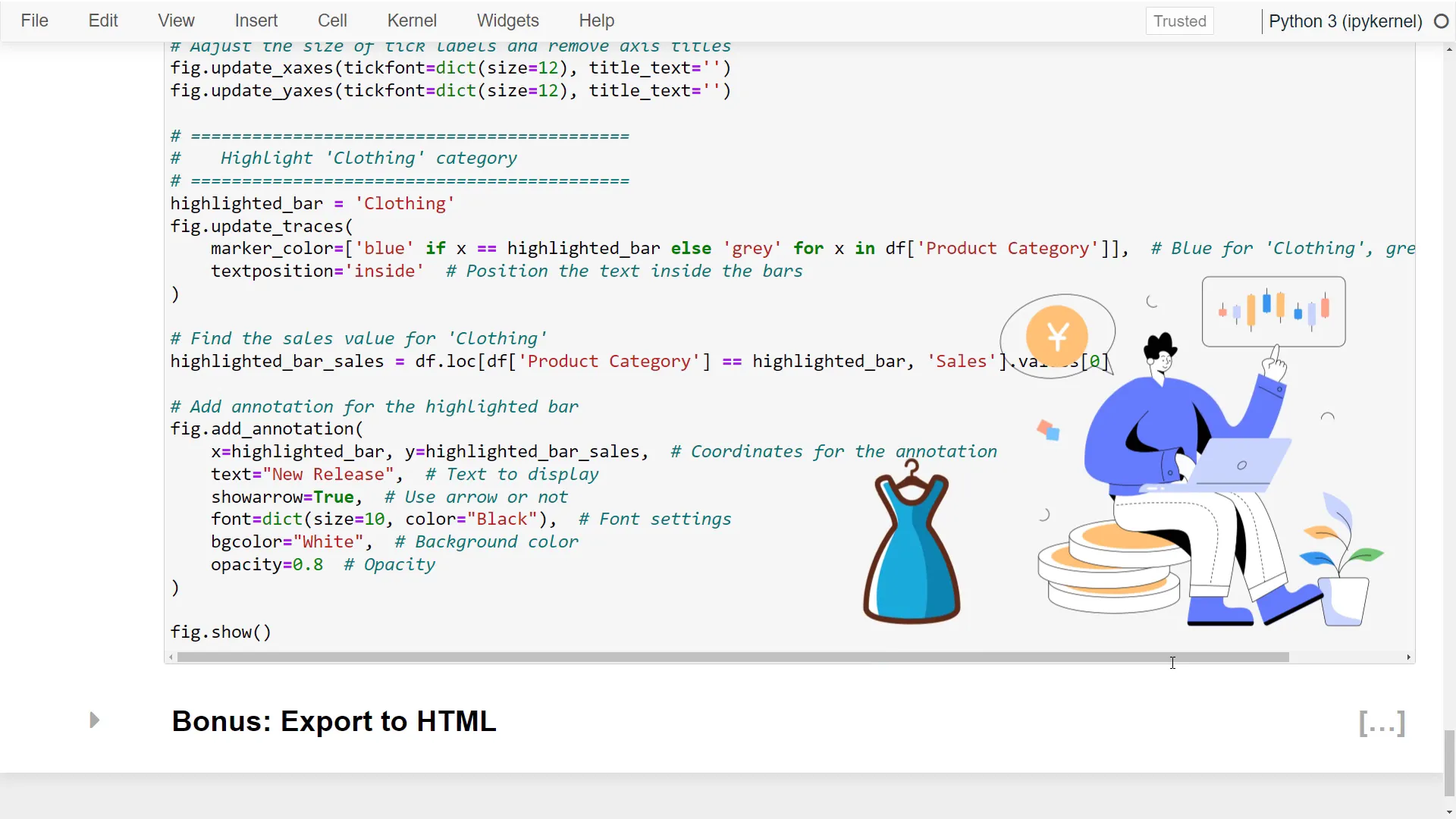Expand the Bonus: Export to HTML section
The width and height of the screenshot is (1456, 819).
click(94, 720)
